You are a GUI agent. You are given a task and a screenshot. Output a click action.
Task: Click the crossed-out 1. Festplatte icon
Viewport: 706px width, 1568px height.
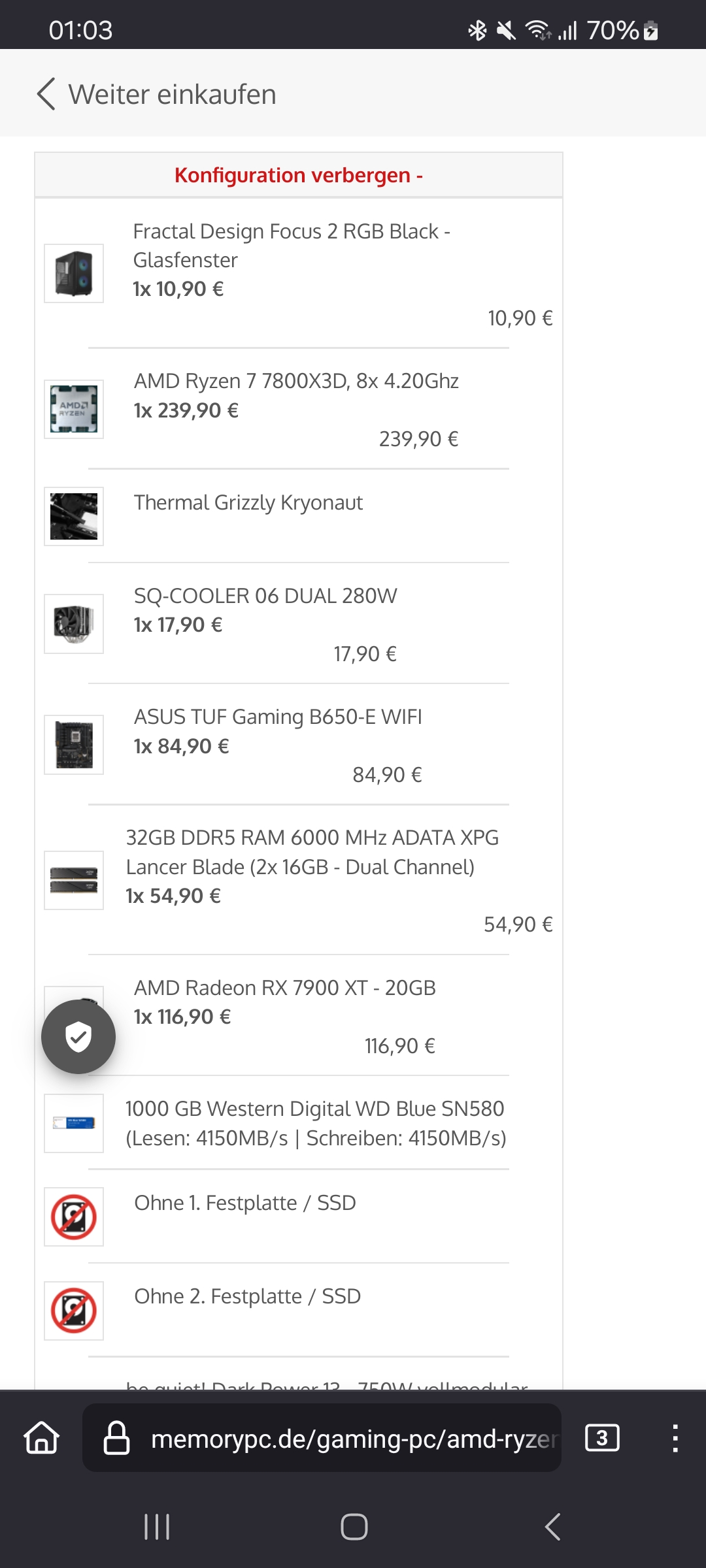point(73,1216)
